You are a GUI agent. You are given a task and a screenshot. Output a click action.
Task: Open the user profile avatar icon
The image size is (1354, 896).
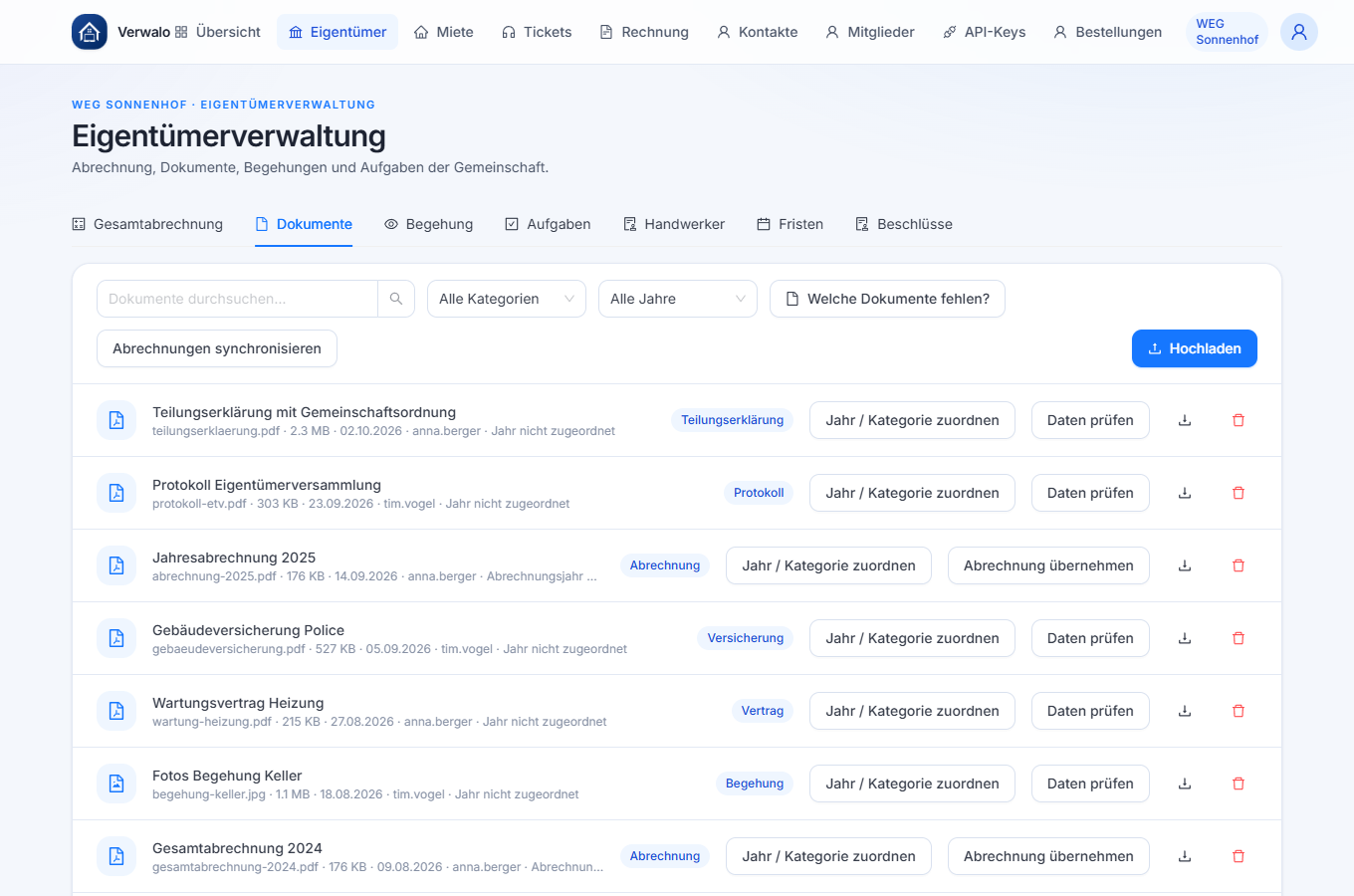click(x=1299, y=32)
